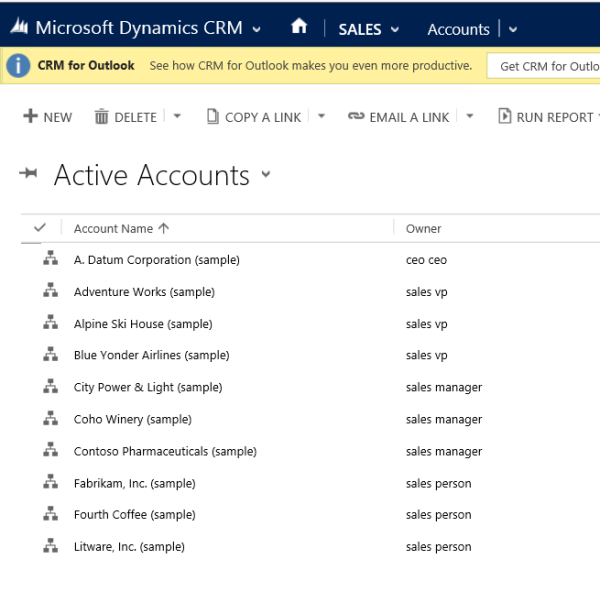Open the Active Accounts view selector chevron

pos(266,174)
